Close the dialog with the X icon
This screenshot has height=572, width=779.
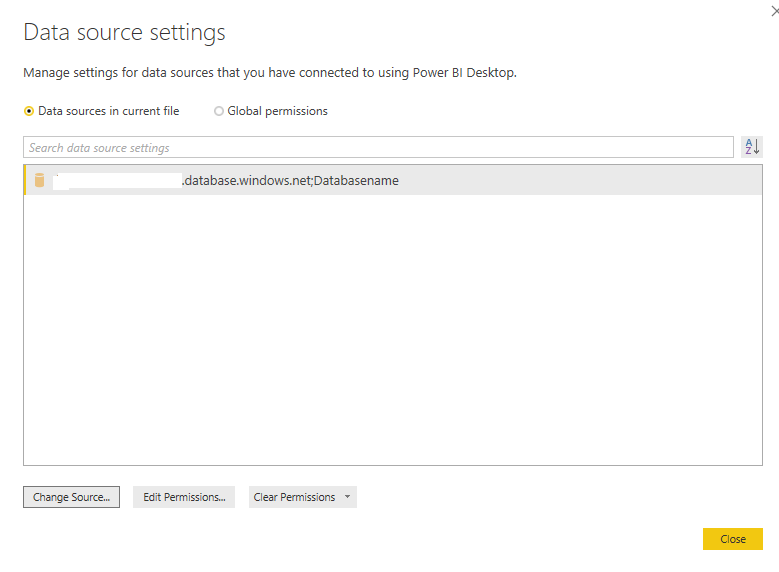(x=775, y=11)
